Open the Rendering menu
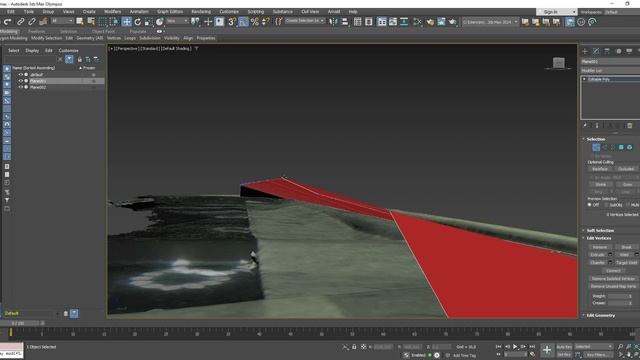This screenshot has width=640, height=360. pos(201,12)
